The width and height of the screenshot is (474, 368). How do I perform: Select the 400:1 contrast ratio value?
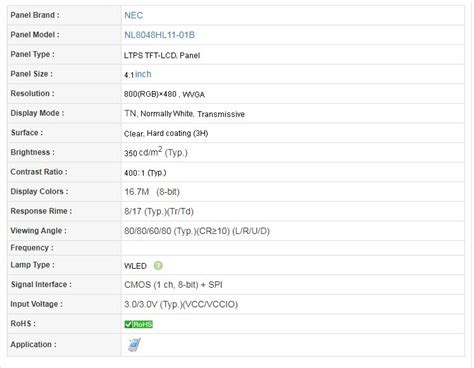click(x=145, y=173)
